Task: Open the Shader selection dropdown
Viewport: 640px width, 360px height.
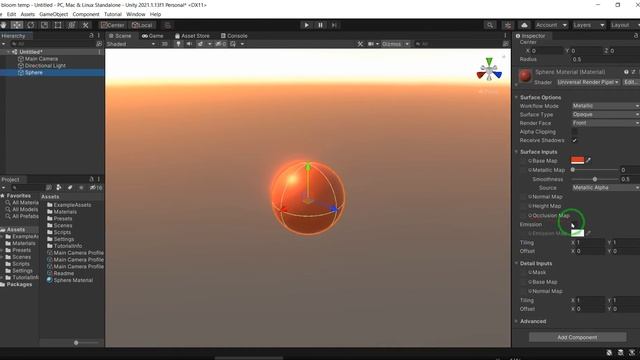Action: pos(588,82)
